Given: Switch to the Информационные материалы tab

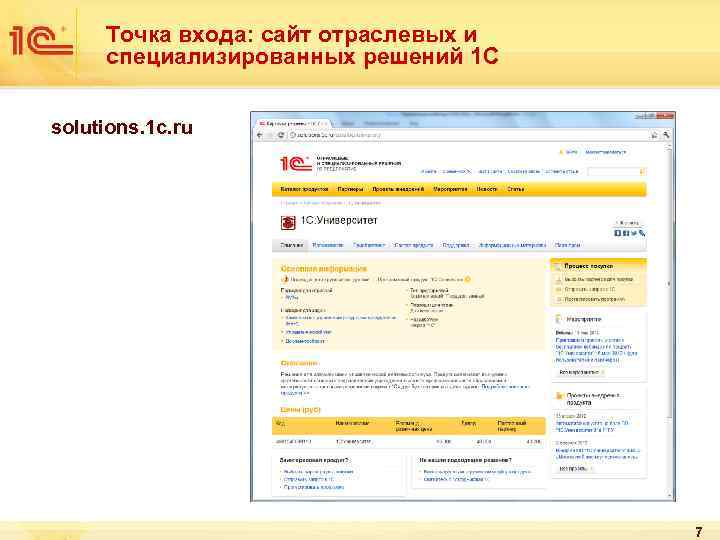Looking at the screenshot, I should click(x=512, y=245).
